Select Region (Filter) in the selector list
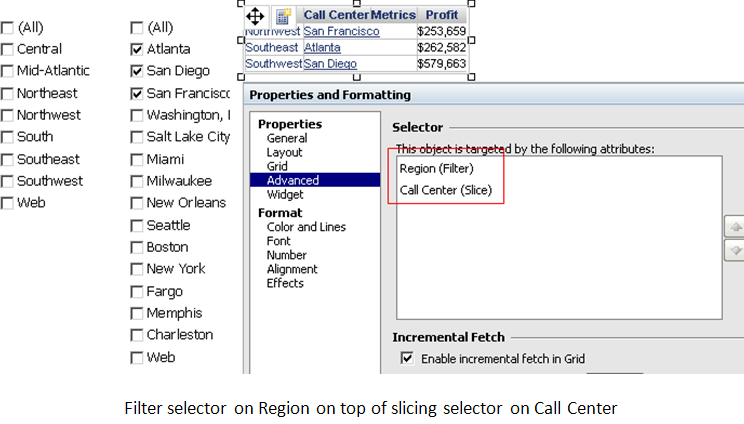The height and width of the screenshot is (424, 744). pos(437,168)
